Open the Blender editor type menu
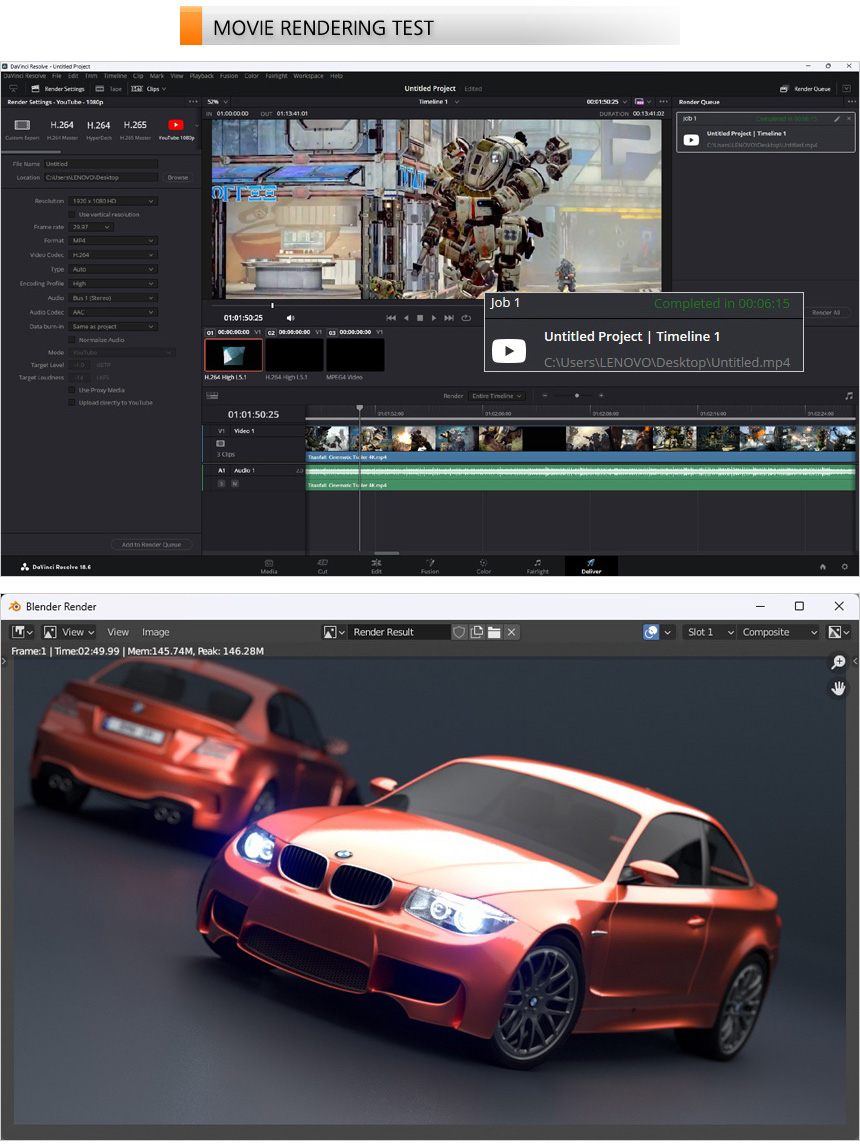The width and height of the screenshot is (860, 1145). pos(23,632)
